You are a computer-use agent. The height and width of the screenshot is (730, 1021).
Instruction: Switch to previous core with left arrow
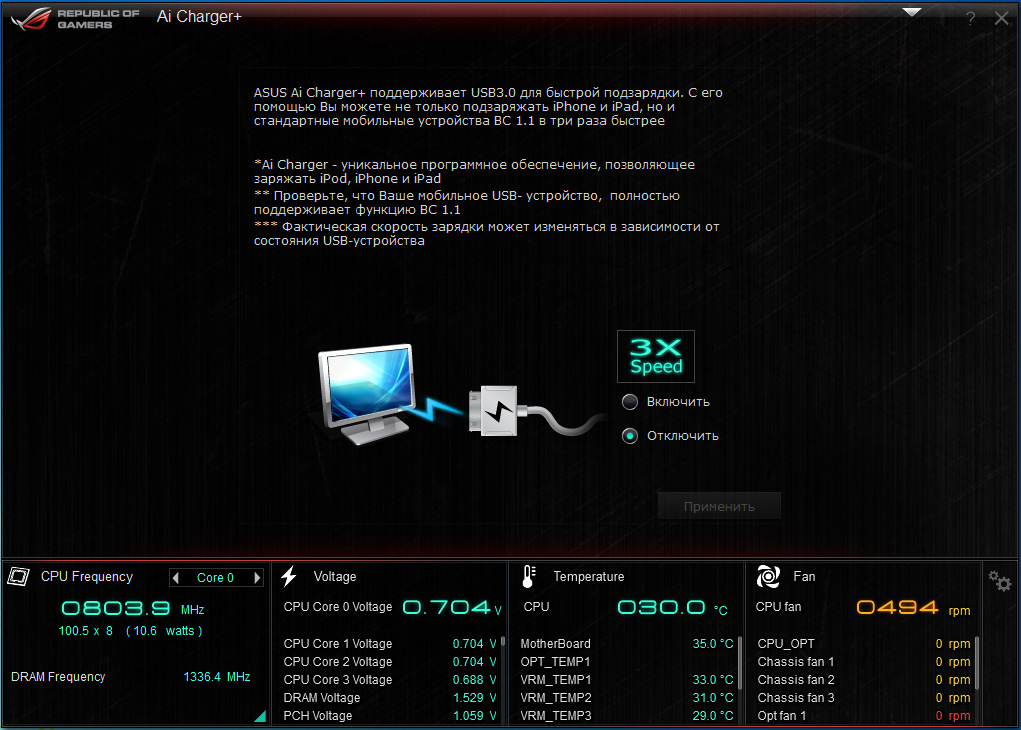tap(175, 578)
